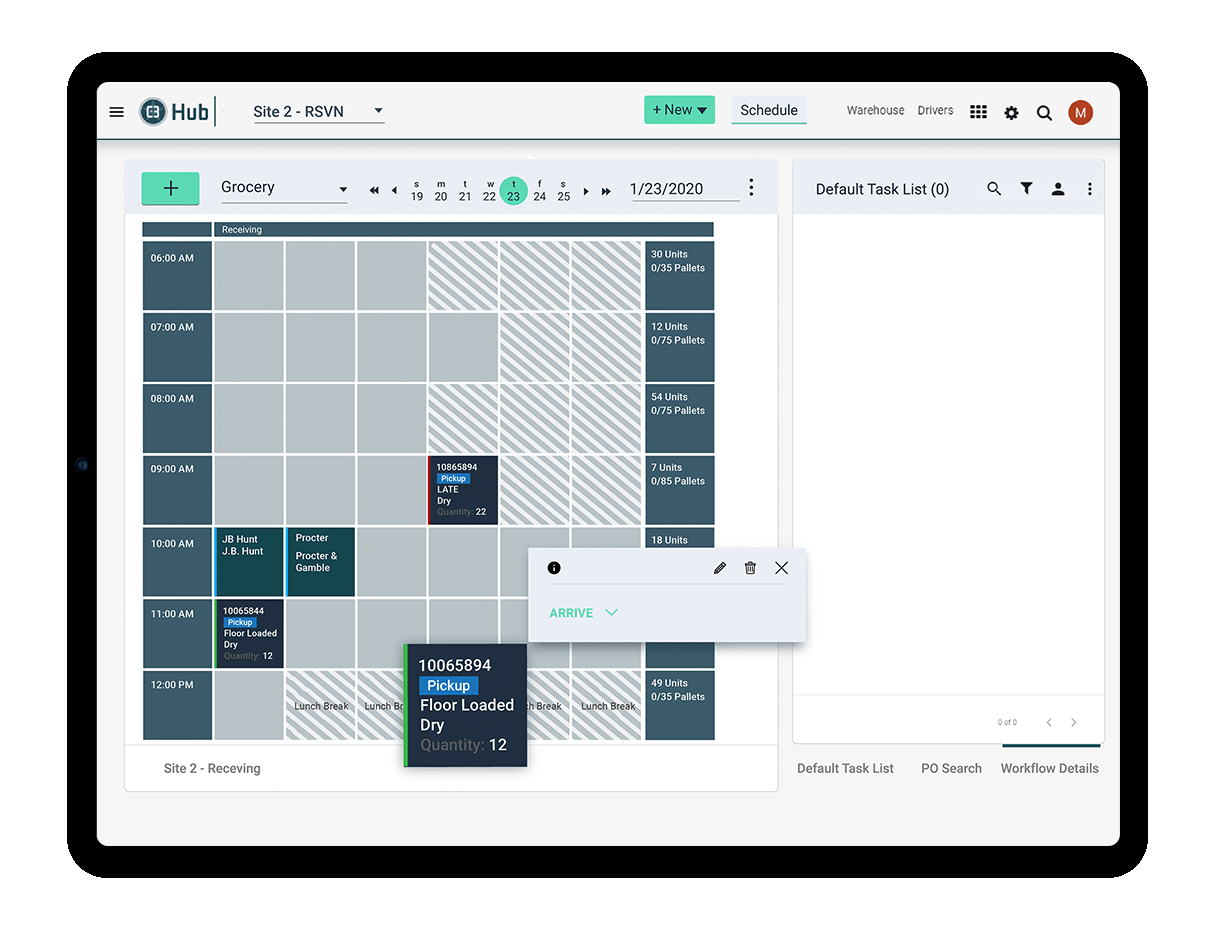Select the highlighted day 23 circle
This screenshot has height=933, width=1219.
click(x=514, y=190)
